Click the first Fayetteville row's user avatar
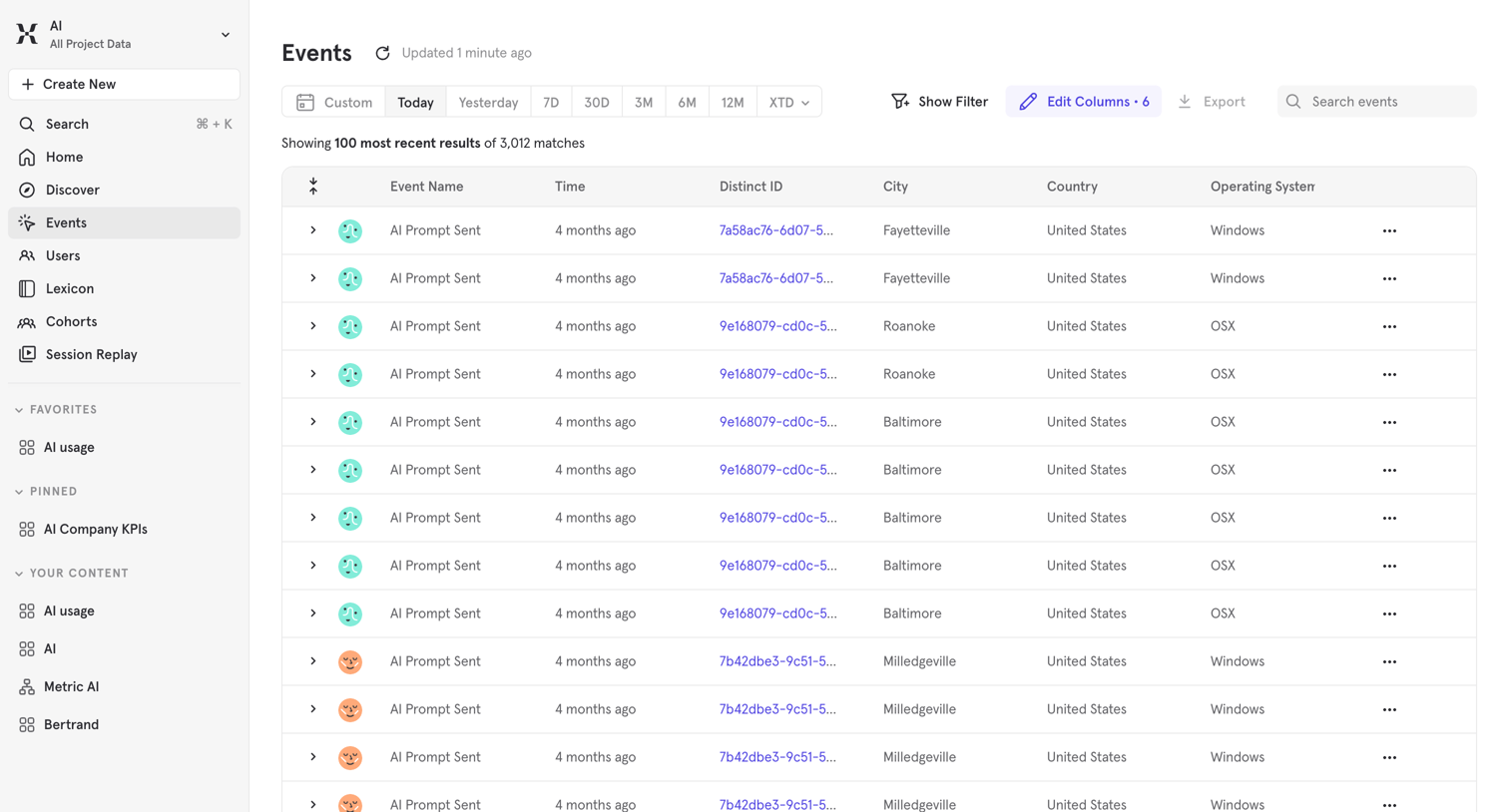 pyautogui.click(x=350, y=231)
